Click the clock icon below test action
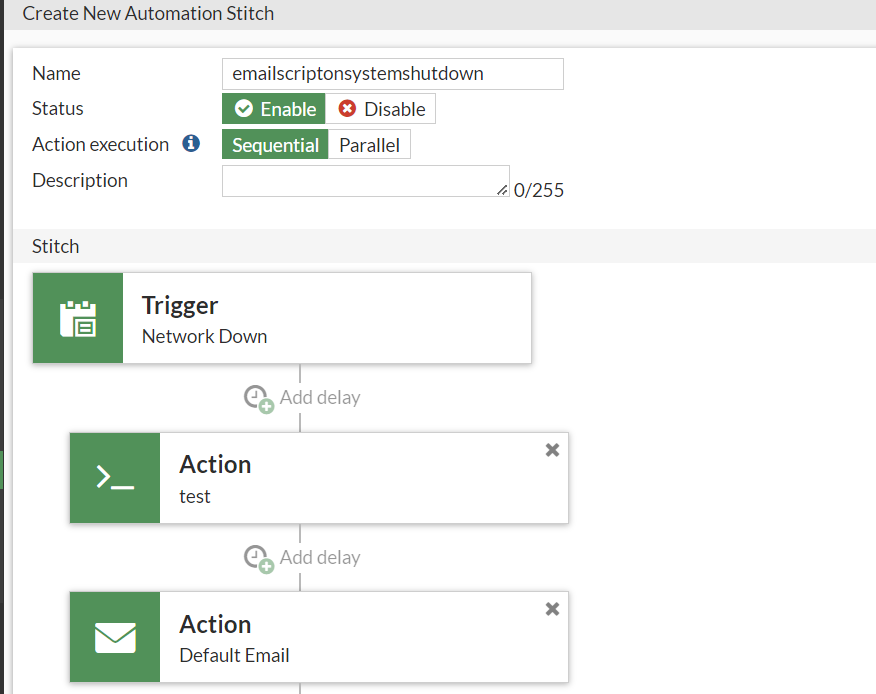876x694 pixels. click(258, 557)
